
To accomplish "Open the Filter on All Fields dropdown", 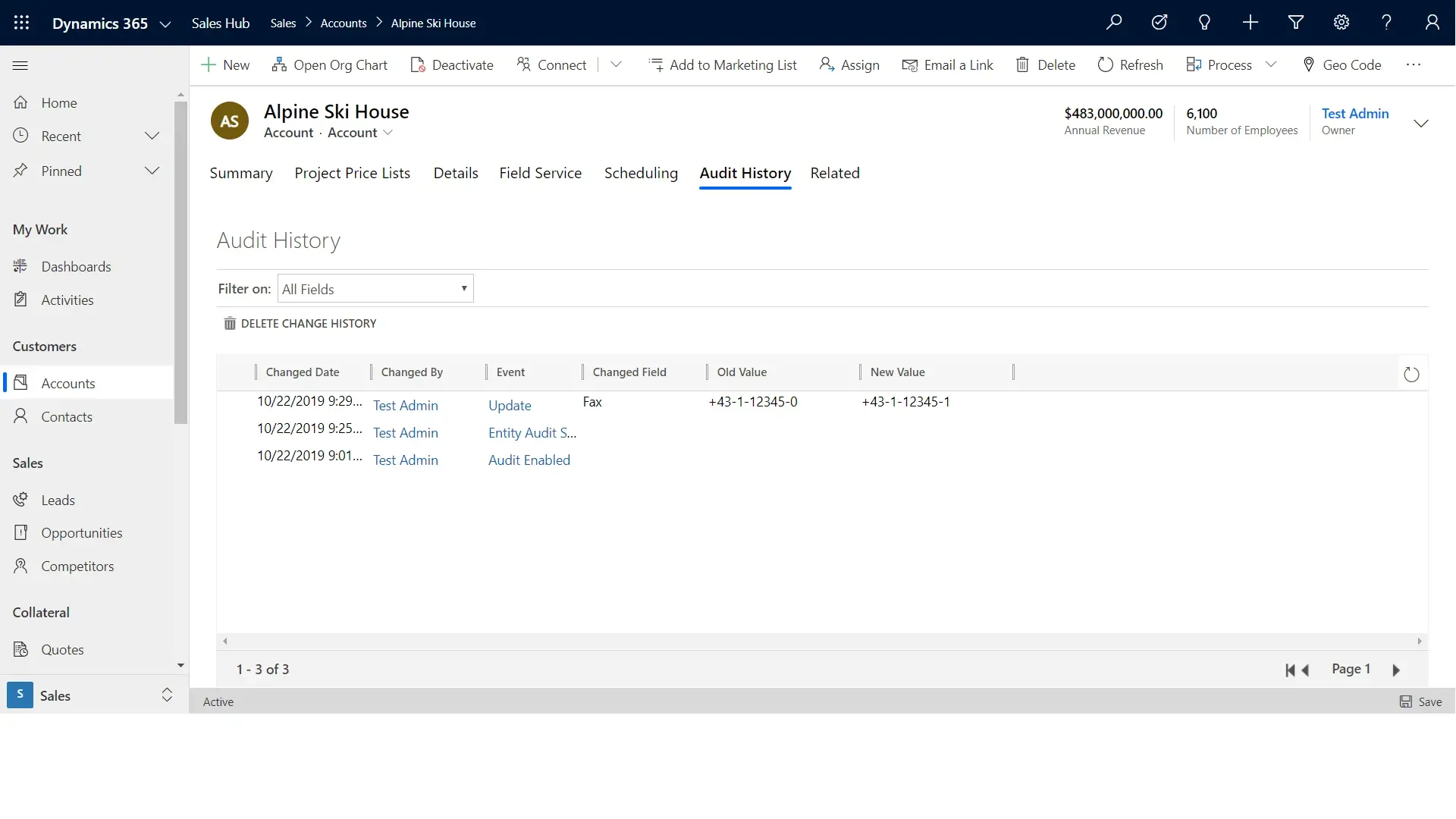I will [x=375, y=289].
